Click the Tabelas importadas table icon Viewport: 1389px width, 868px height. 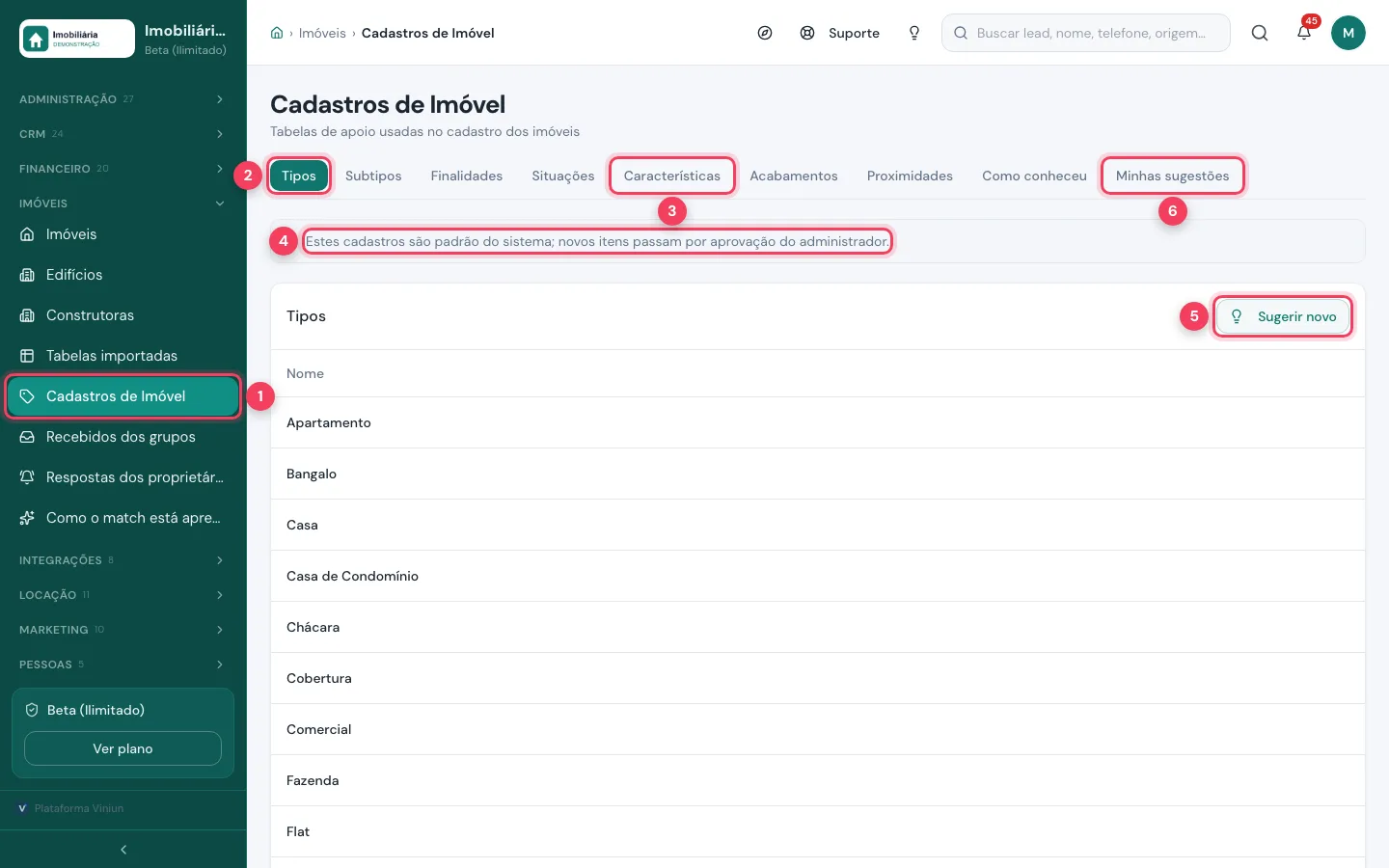point(27,356)
